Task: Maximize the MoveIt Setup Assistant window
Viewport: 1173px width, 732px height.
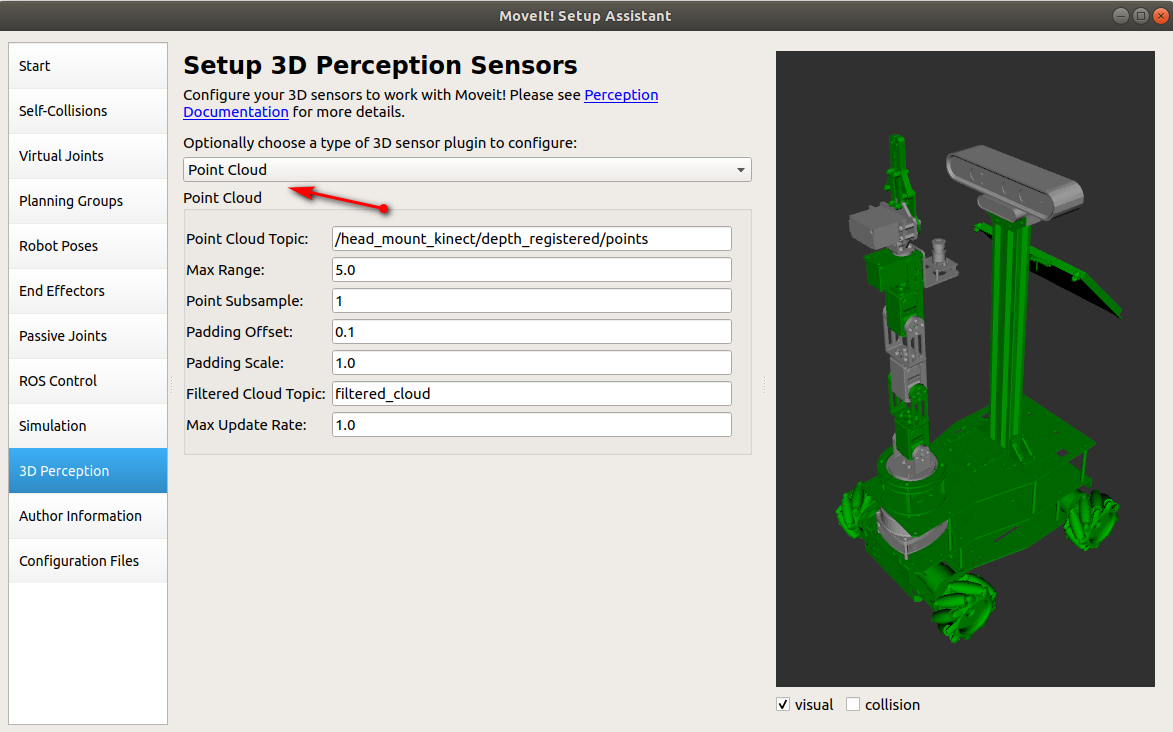Action: 1141,16
